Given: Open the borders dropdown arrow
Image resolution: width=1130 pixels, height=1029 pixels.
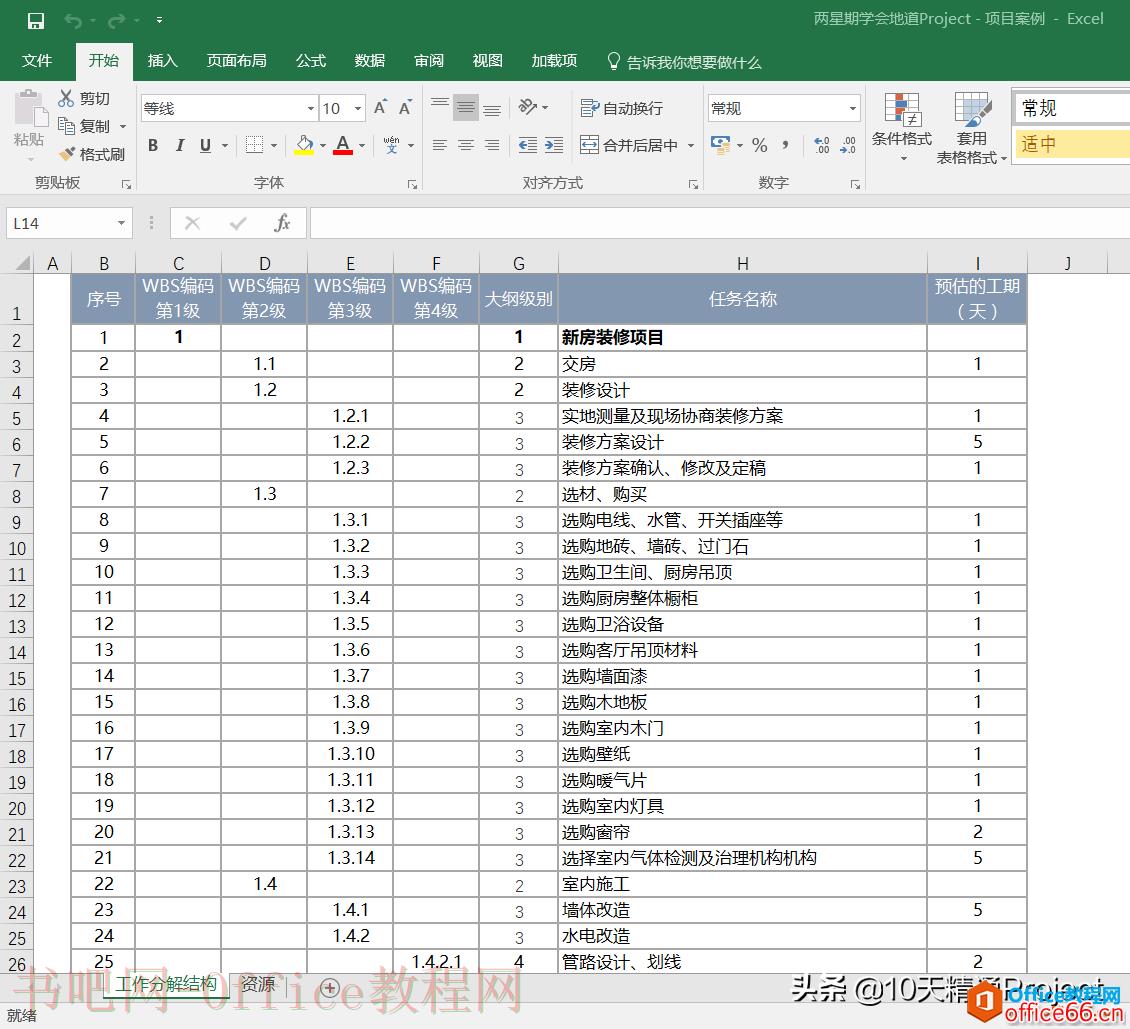Looking at the screenshot, I should (x=275, y=146).
